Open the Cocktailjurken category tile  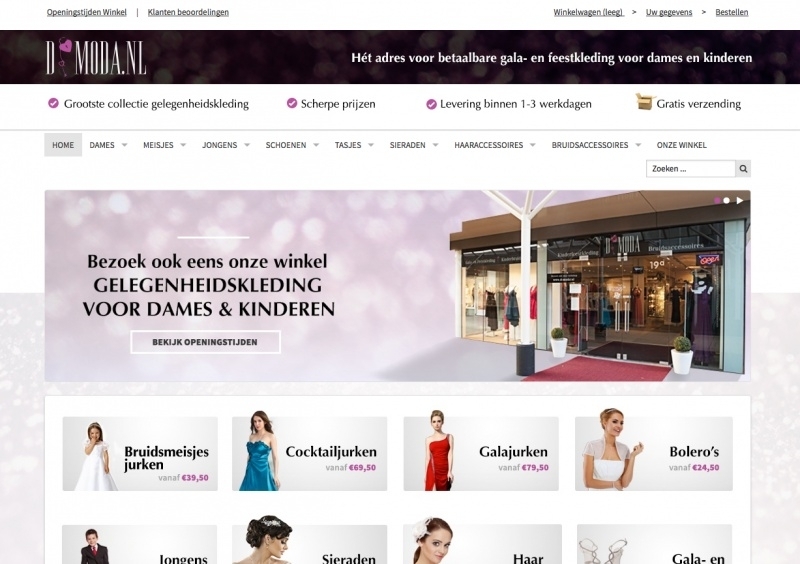[x=310, y=453]
